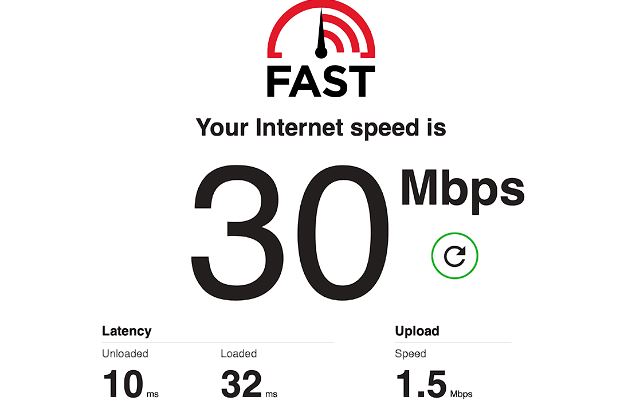The width and height of the screenshot is (627, 408).
Task: Select the 10 ms unloaded latency value
Action: pos(130,384)
